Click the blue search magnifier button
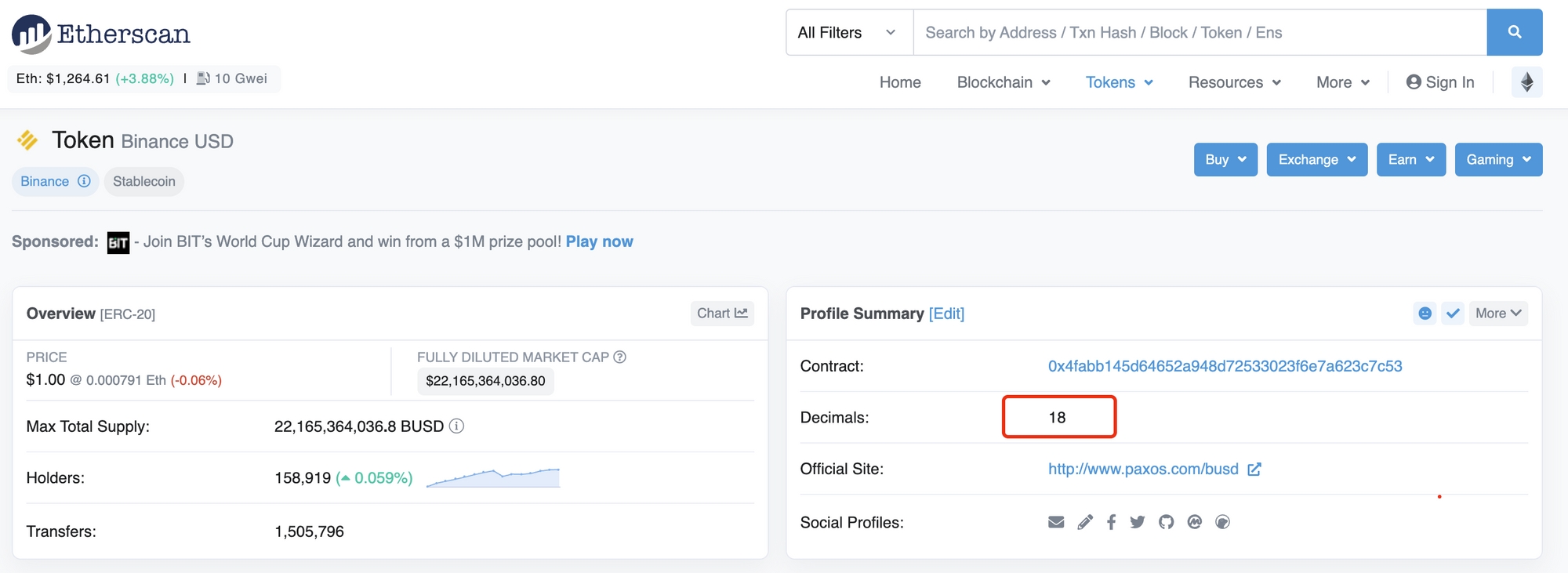Screen dimensions: 1568x573 pyautogui.click(x=1514, y=32)
